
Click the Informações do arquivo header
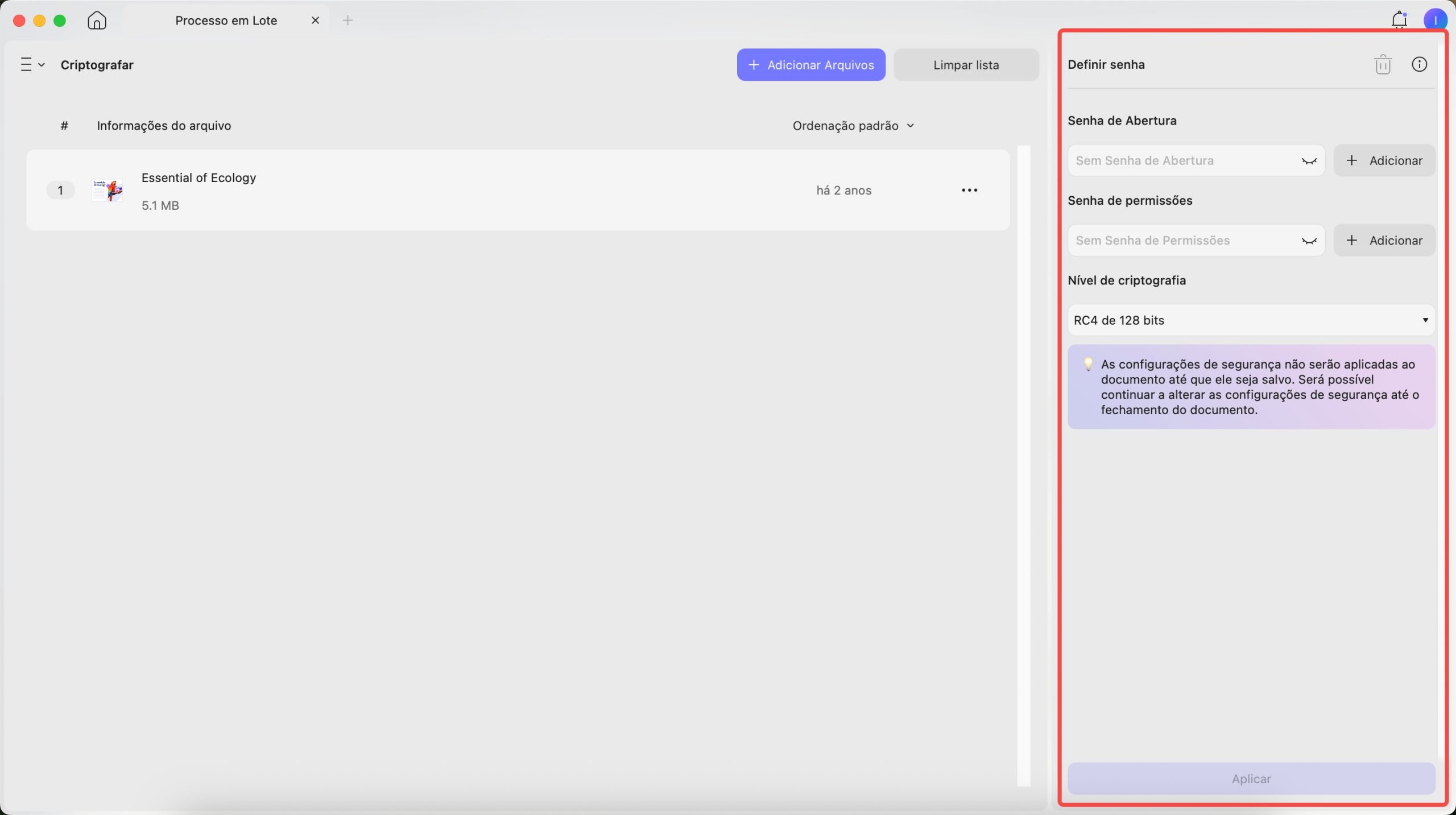pos(164,126)
